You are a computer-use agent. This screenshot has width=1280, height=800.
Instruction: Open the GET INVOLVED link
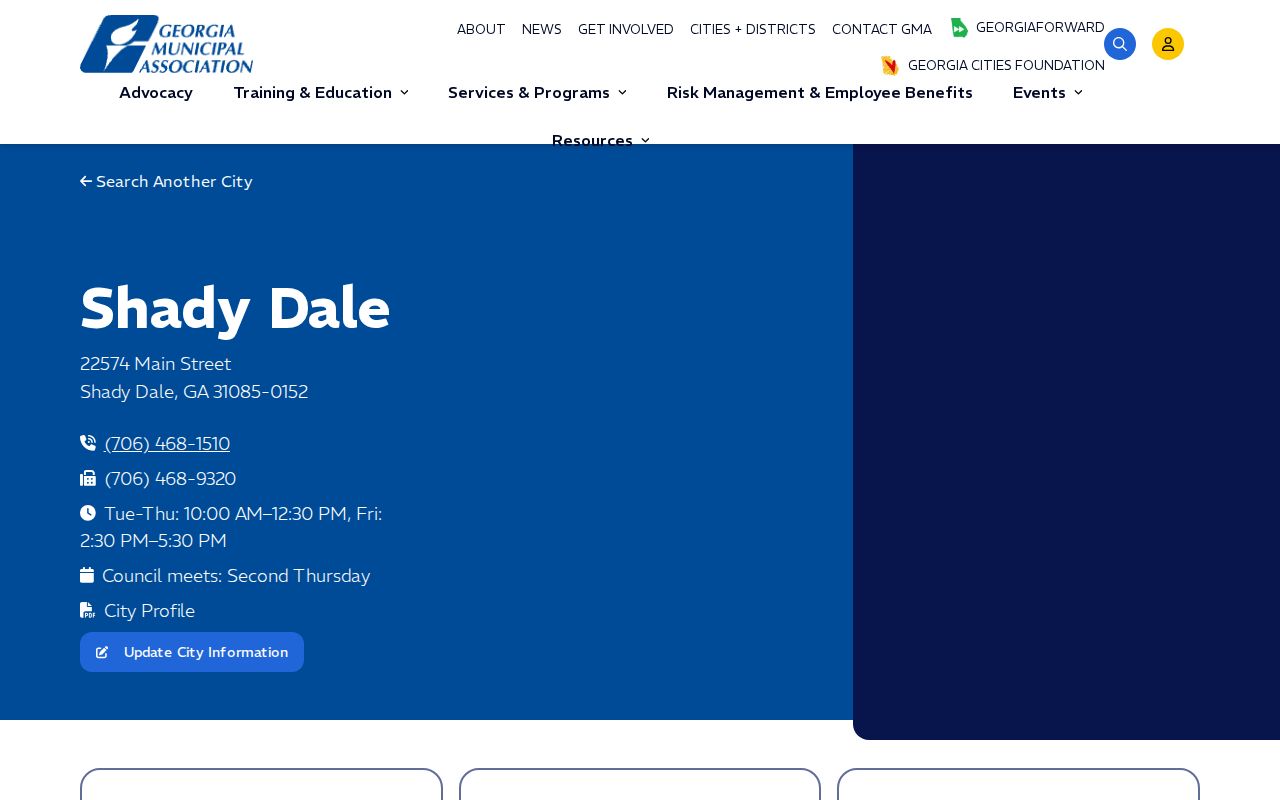point(626,30)
